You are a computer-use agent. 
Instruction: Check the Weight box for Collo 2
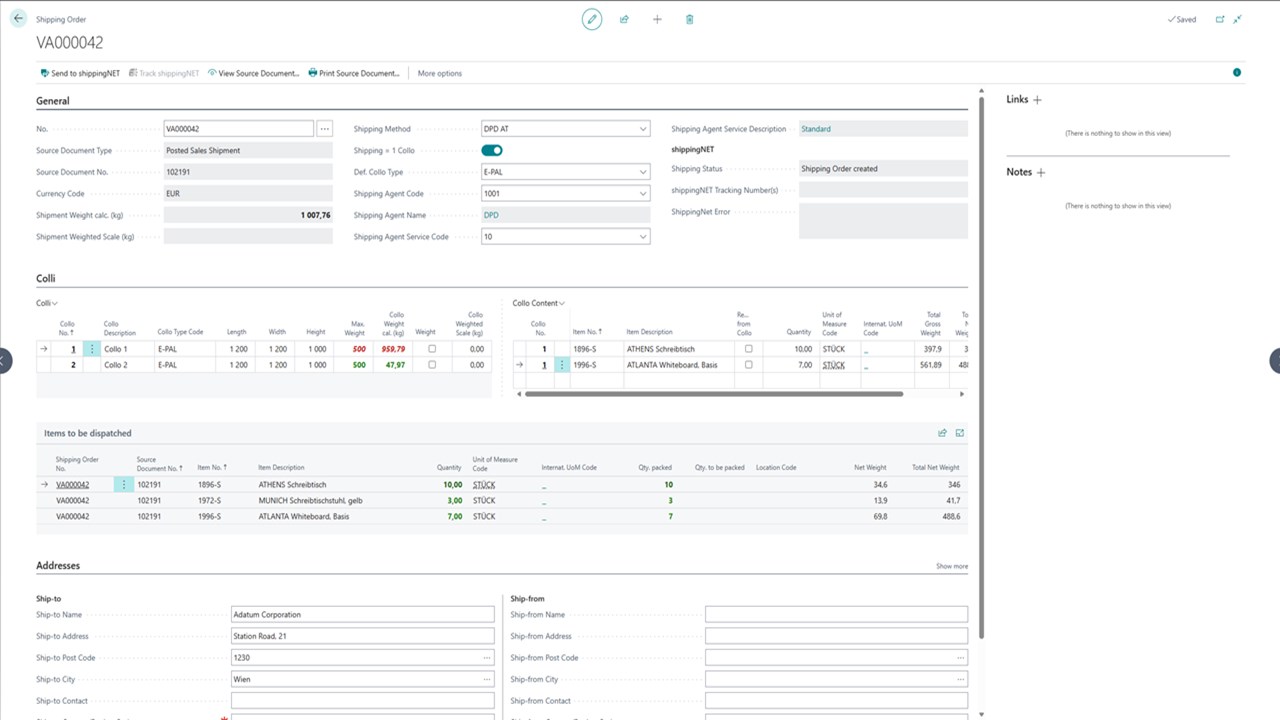(432, 365)
